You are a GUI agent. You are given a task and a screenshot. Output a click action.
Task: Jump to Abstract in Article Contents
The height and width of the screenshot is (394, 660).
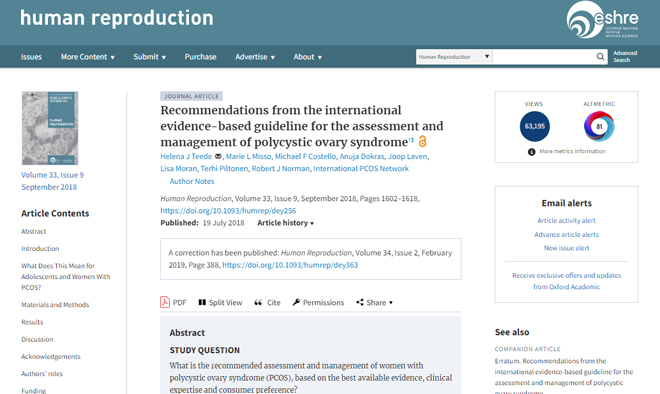(x=34, y=232)
